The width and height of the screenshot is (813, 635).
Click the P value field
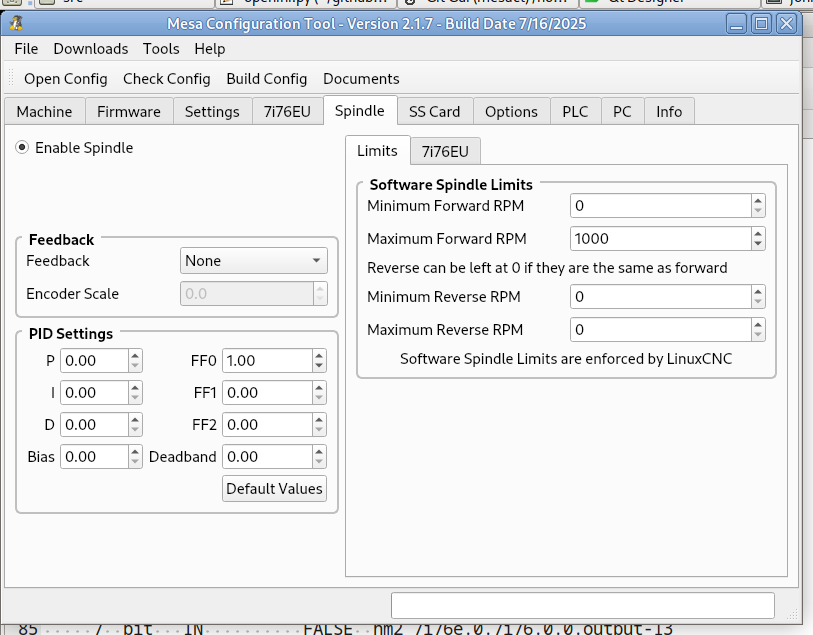tap(94, 361)
